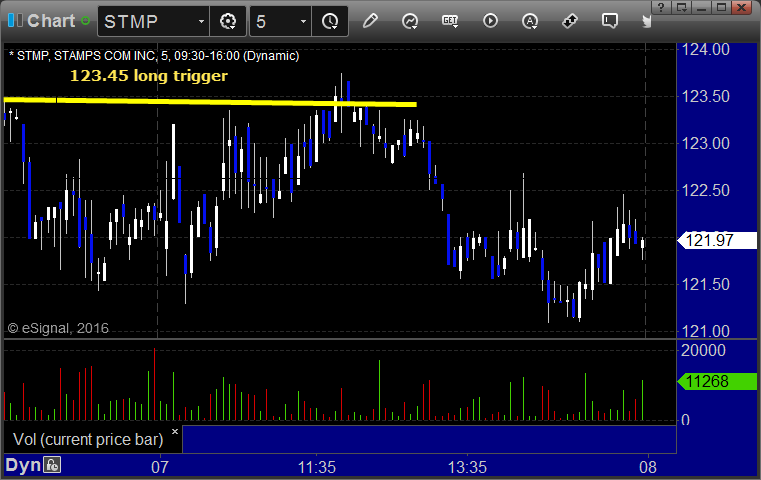Image resolution: width=761 pixels, height=480 pixels.
Task: Open the chat message bubble icon
Action: pyautogui.click(x=610, y=21)
